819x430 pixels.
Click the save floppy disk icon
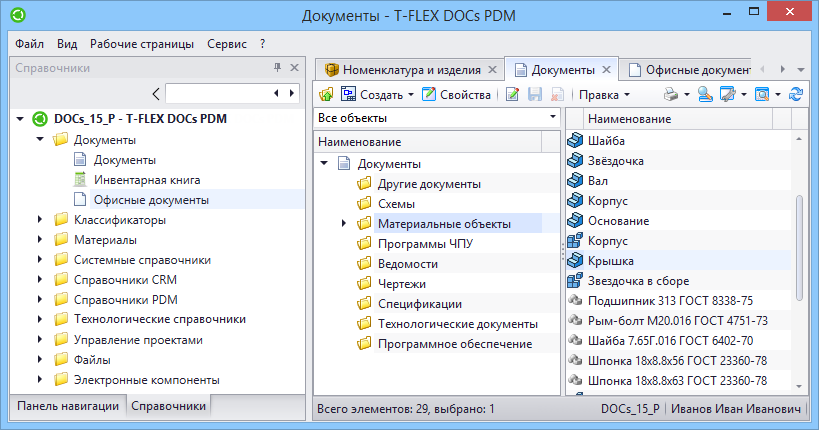pyautogui.click(x=535, y=95)
